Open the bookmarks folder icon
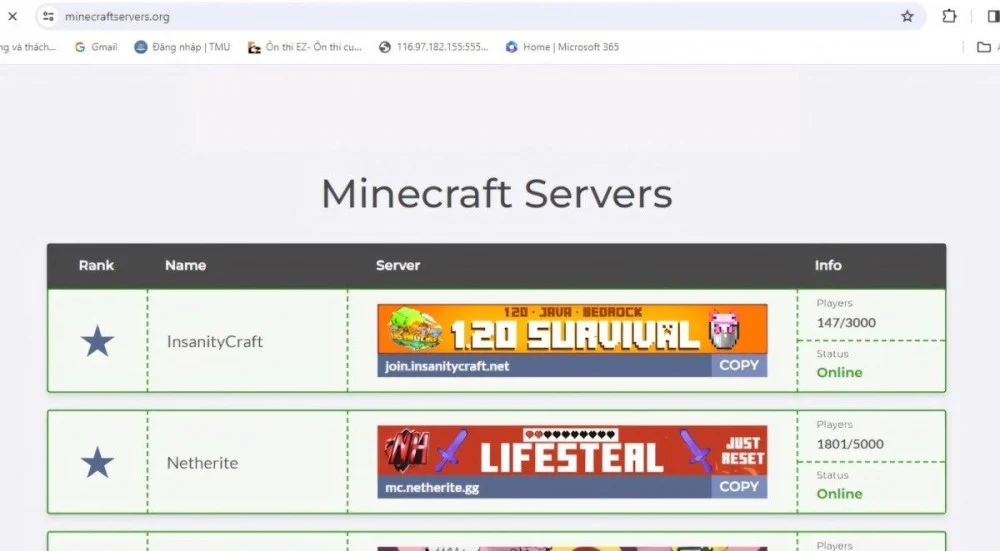1000x551 pixels. [x=983, y=47]
